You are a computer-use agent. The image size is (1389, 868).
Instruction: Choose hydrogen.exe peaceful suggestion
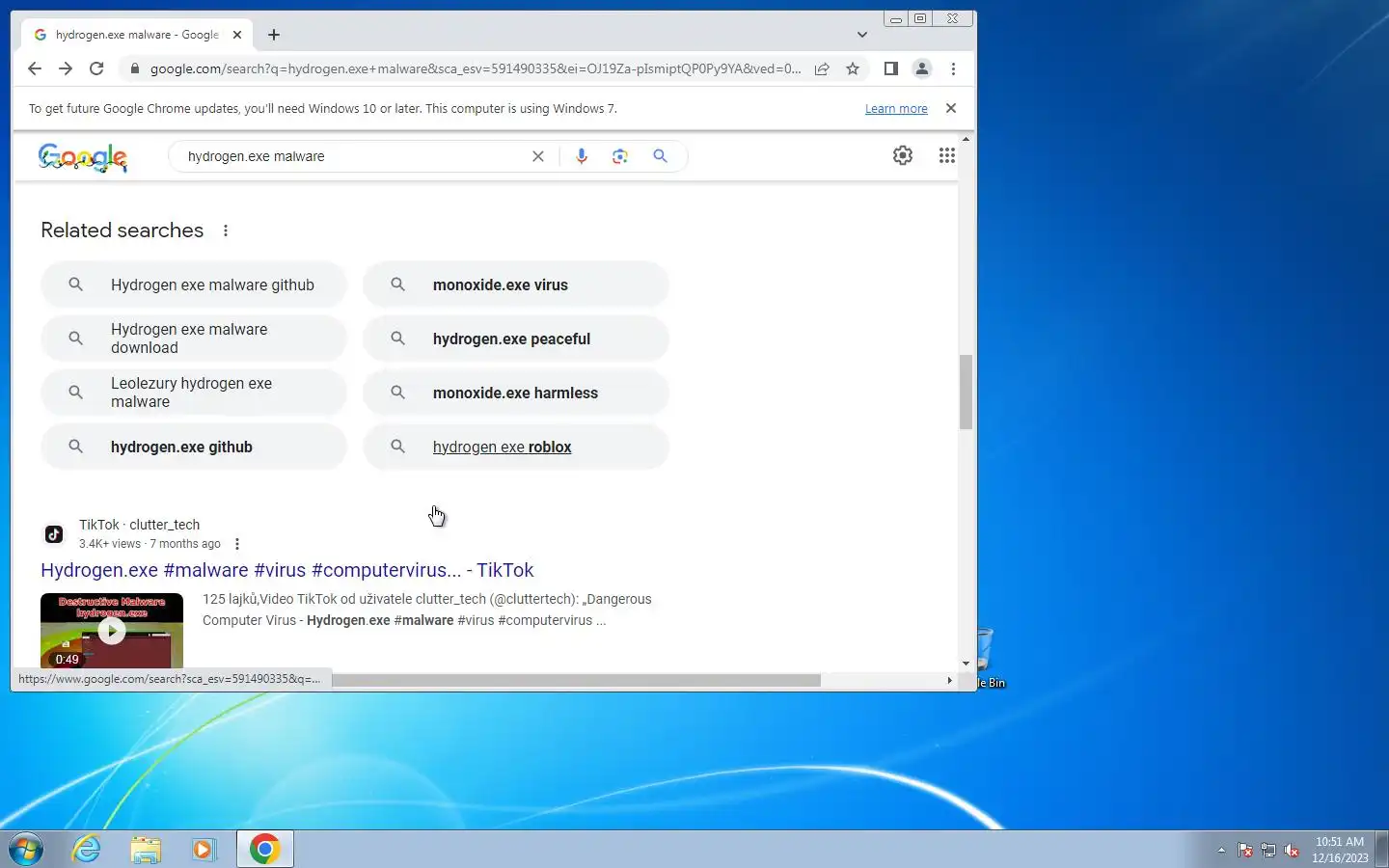(516, 339)
